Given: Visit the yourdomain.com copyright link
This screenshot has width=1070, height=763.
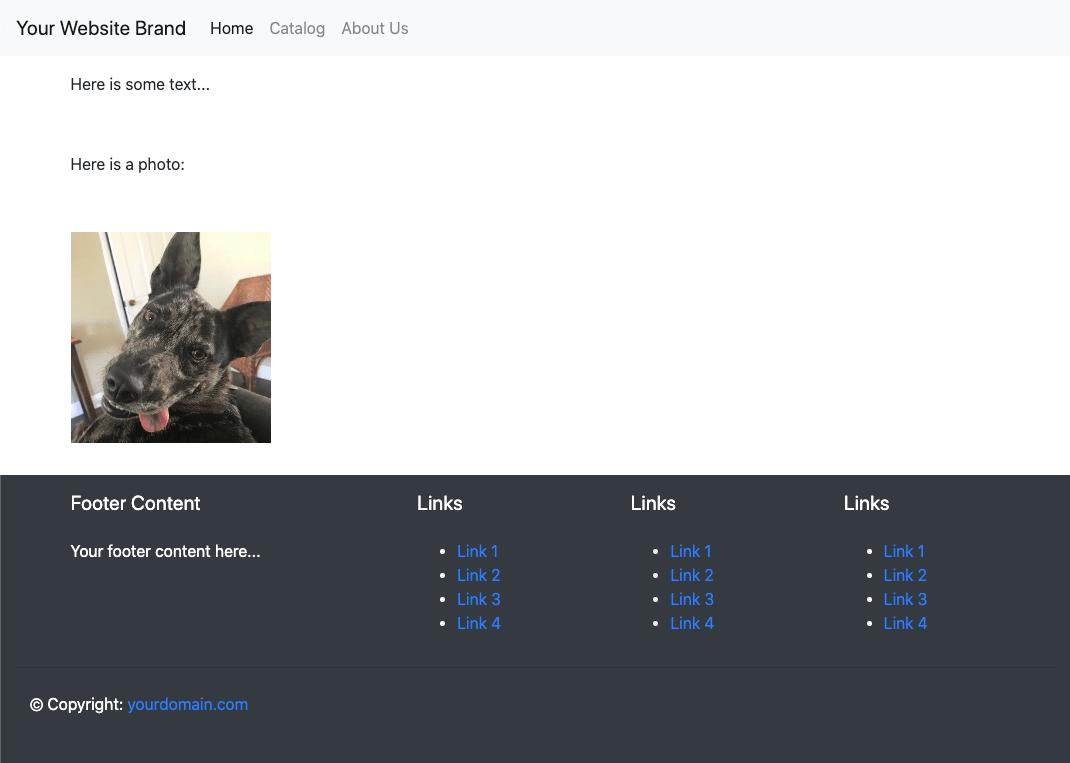Looking at the screenshot, I should pyautogui.click(x=187, y=704).
